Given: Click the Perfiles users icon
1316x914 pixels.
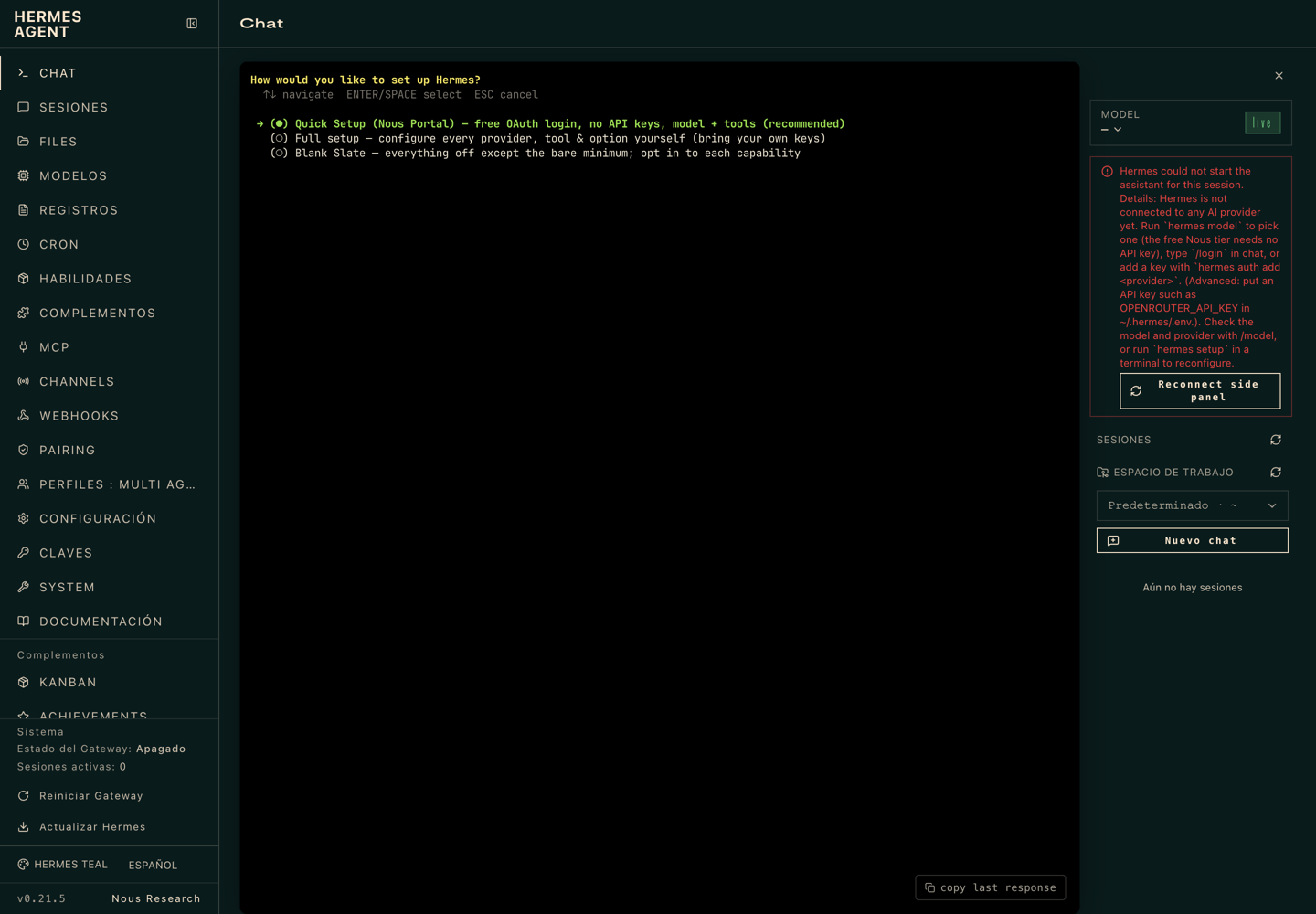Looking at the screenshot, I should coord(24,484).
